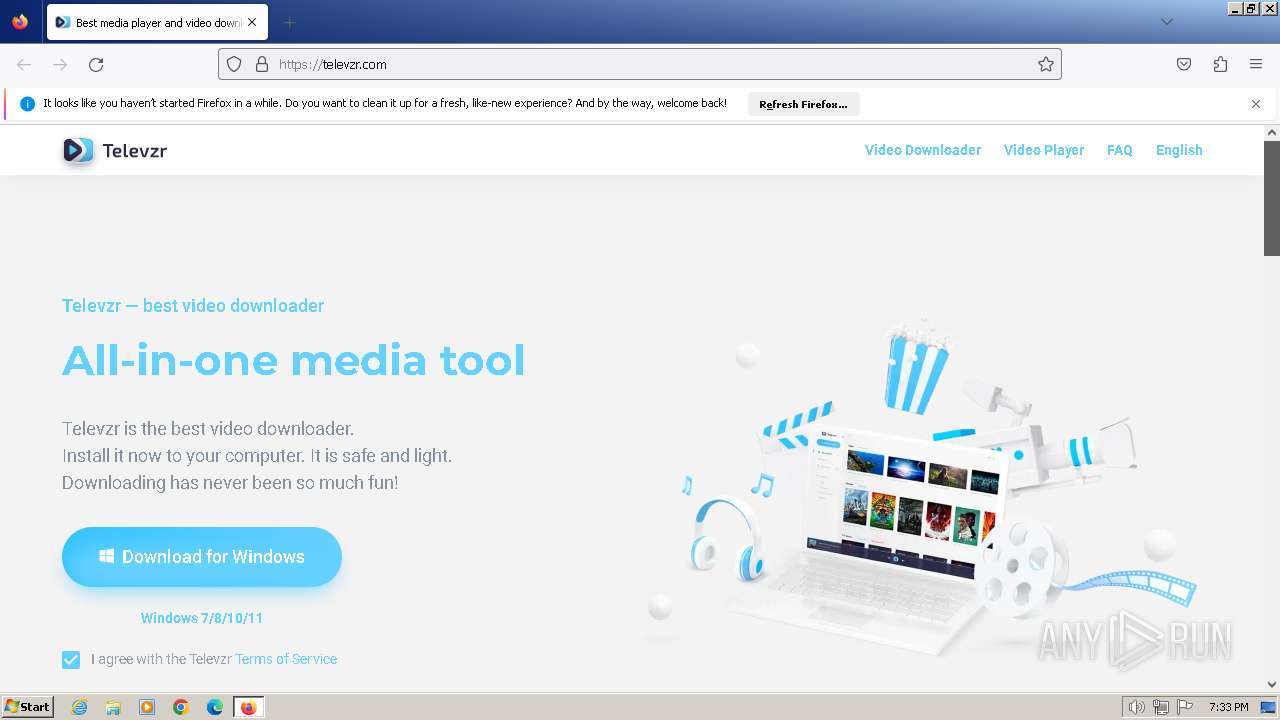
Task: Open the Save to Pocket icon
Action: click(1184, 64)
